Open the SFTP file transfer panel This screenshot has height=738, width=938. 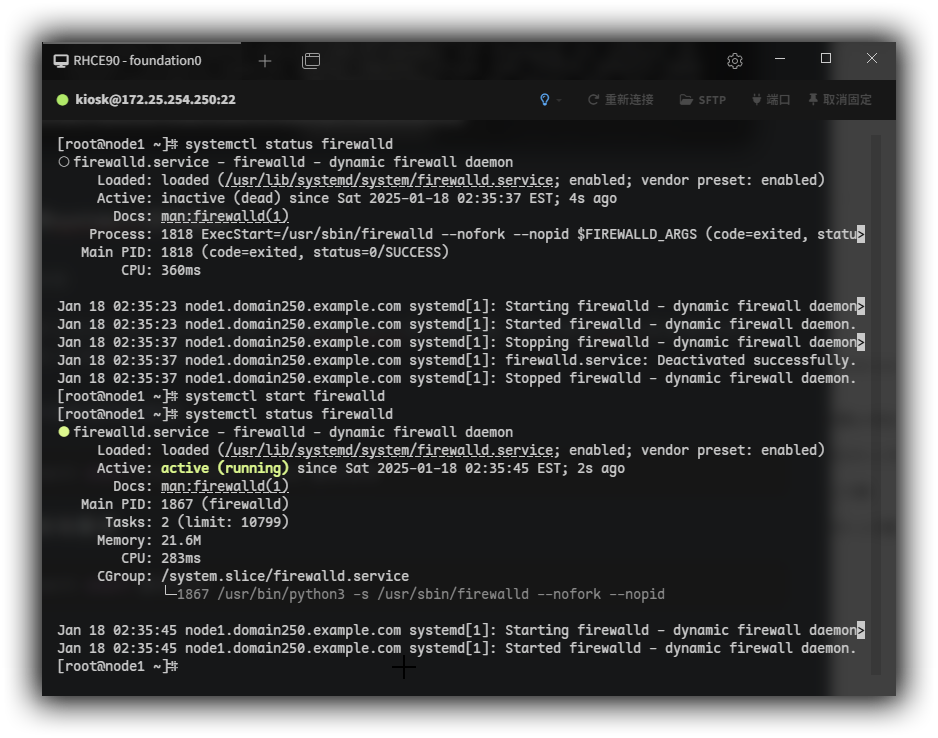702,100
